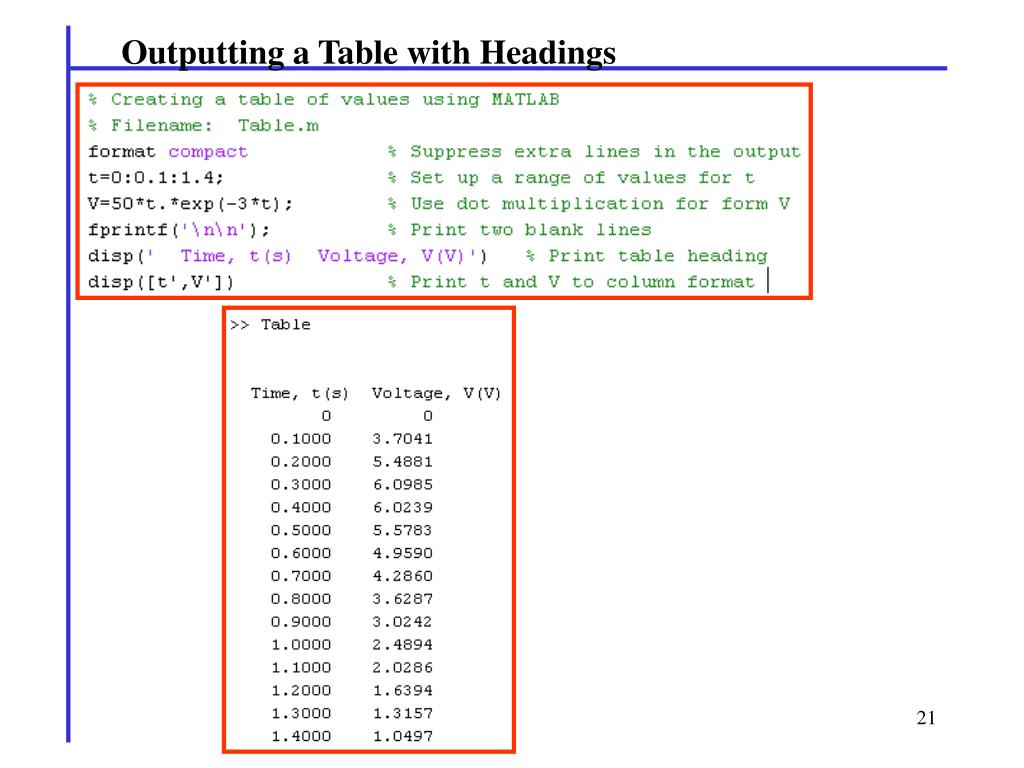The image size is (1024, 768).
Task: Click the voltage value 6.0985
Action: [402, 485]
